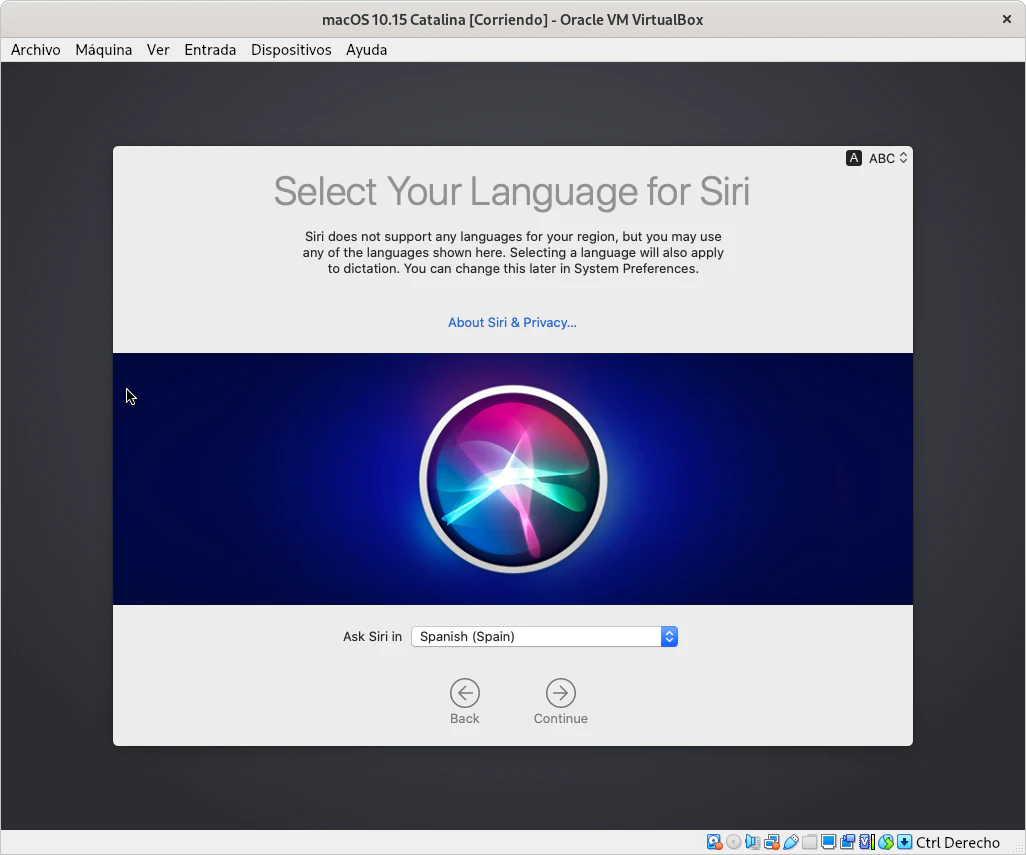1026x855 pixels.
Task: Open the audio status icon
Action: pos(752,842)
